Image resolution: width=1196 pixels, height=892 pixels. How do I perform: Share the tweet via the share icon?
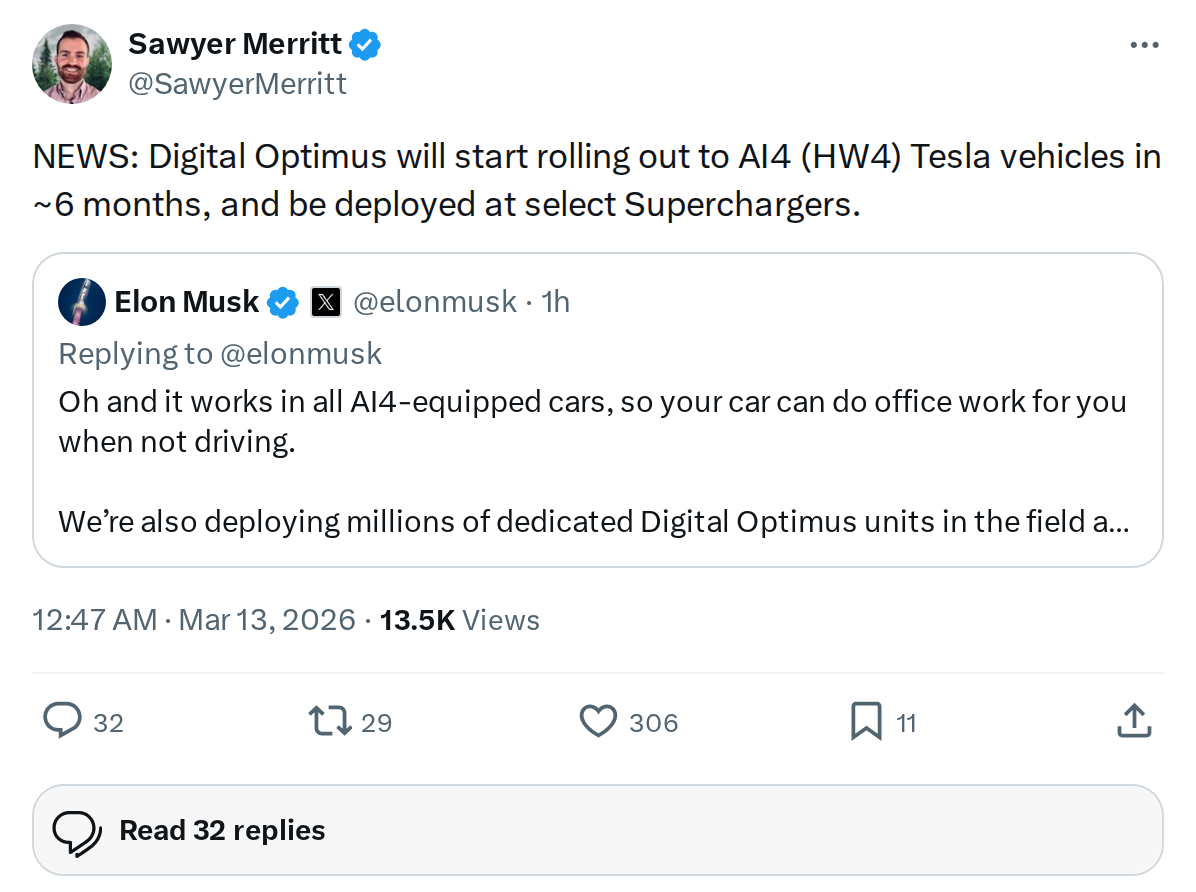point(1133,721)
